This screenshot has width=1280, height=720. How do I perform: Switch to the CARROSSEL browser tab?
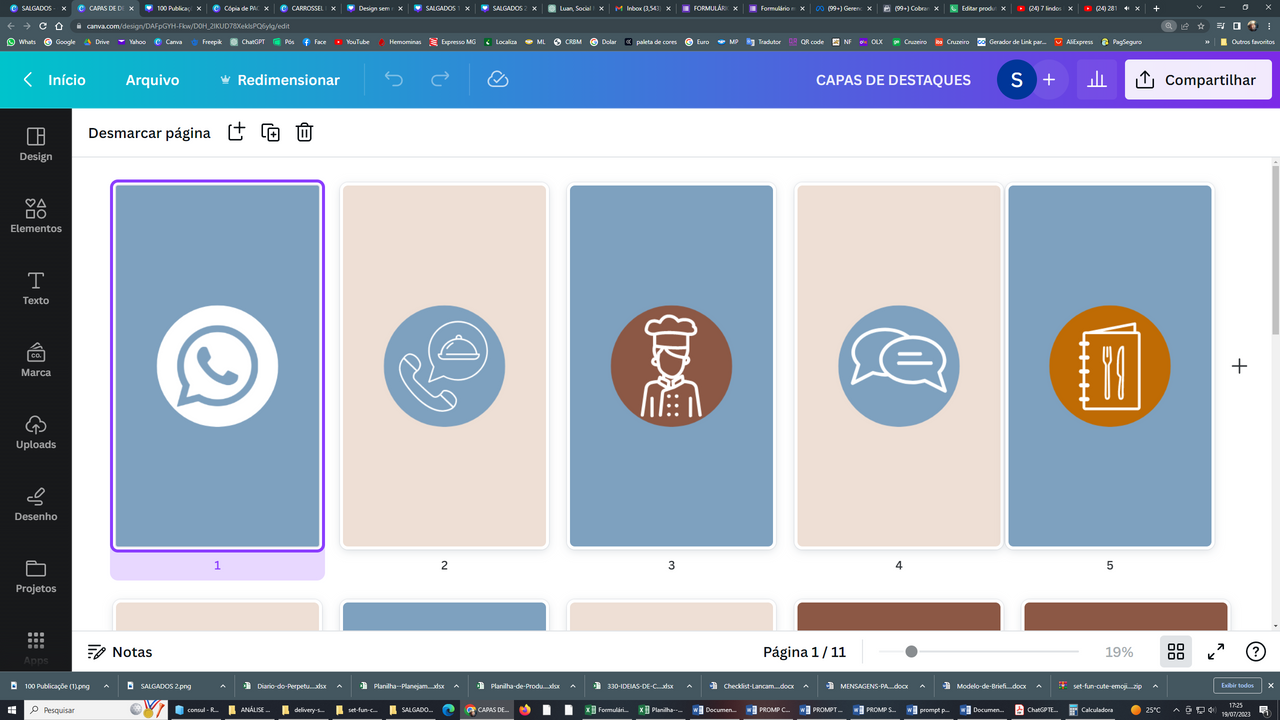coord(309,8)
